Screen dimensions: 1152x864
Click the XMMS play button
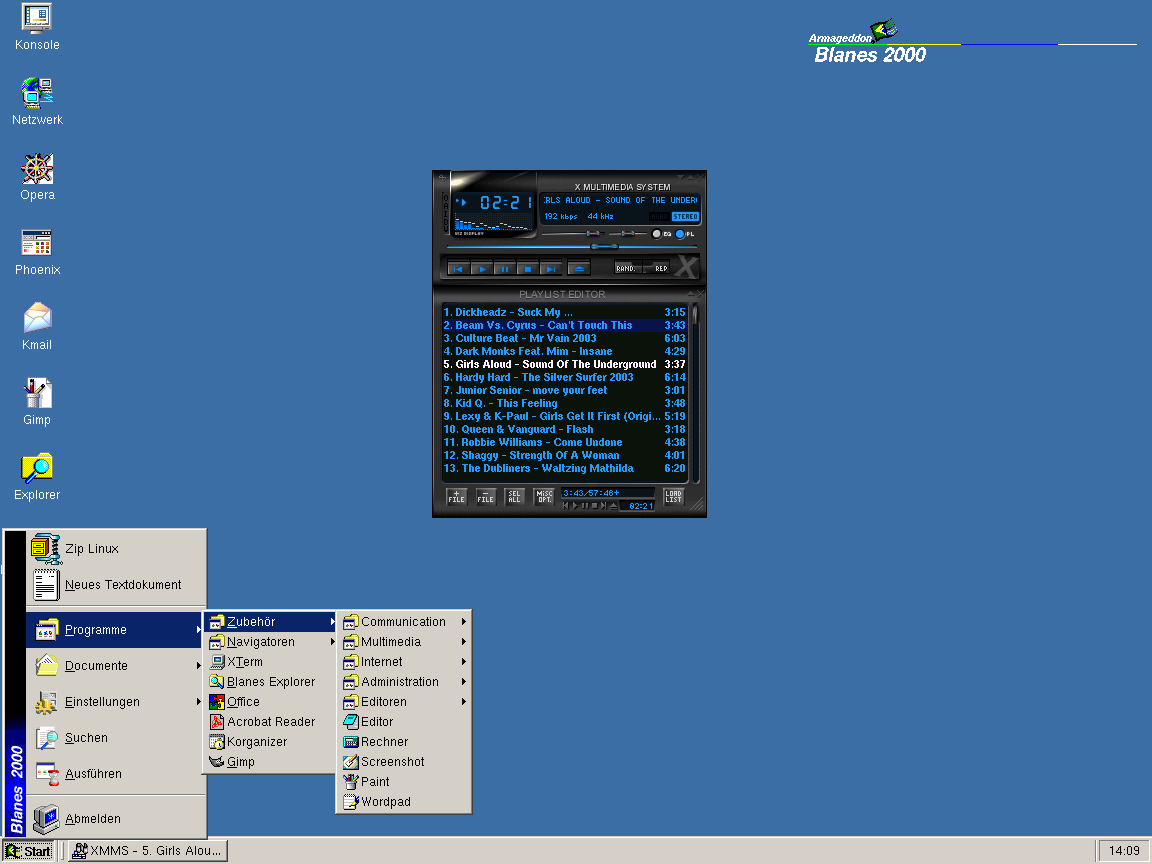click(482, 269)
